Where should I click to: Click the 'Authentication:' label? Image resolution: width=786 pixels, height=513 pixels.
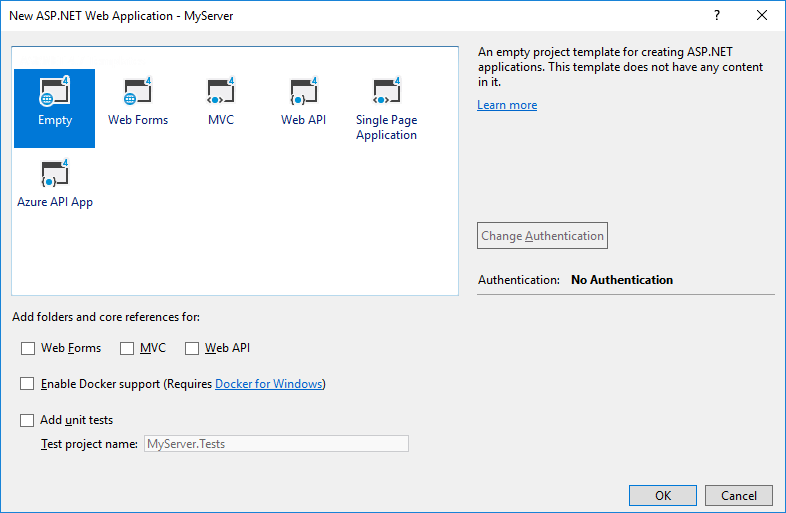tap(519, 280)
